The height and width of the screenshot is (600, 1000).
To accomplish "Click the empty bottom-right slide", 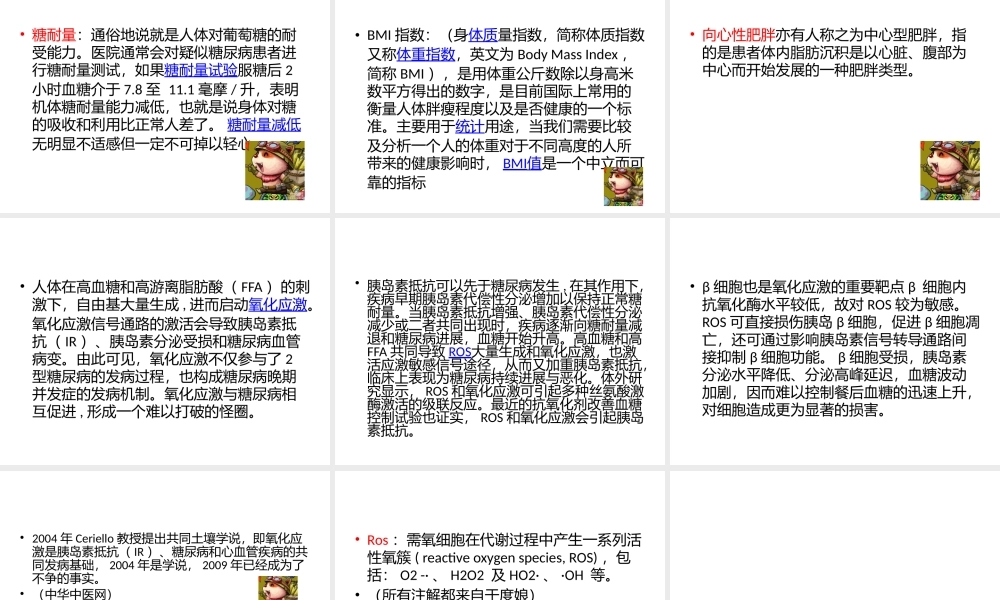I will (833, 535).
